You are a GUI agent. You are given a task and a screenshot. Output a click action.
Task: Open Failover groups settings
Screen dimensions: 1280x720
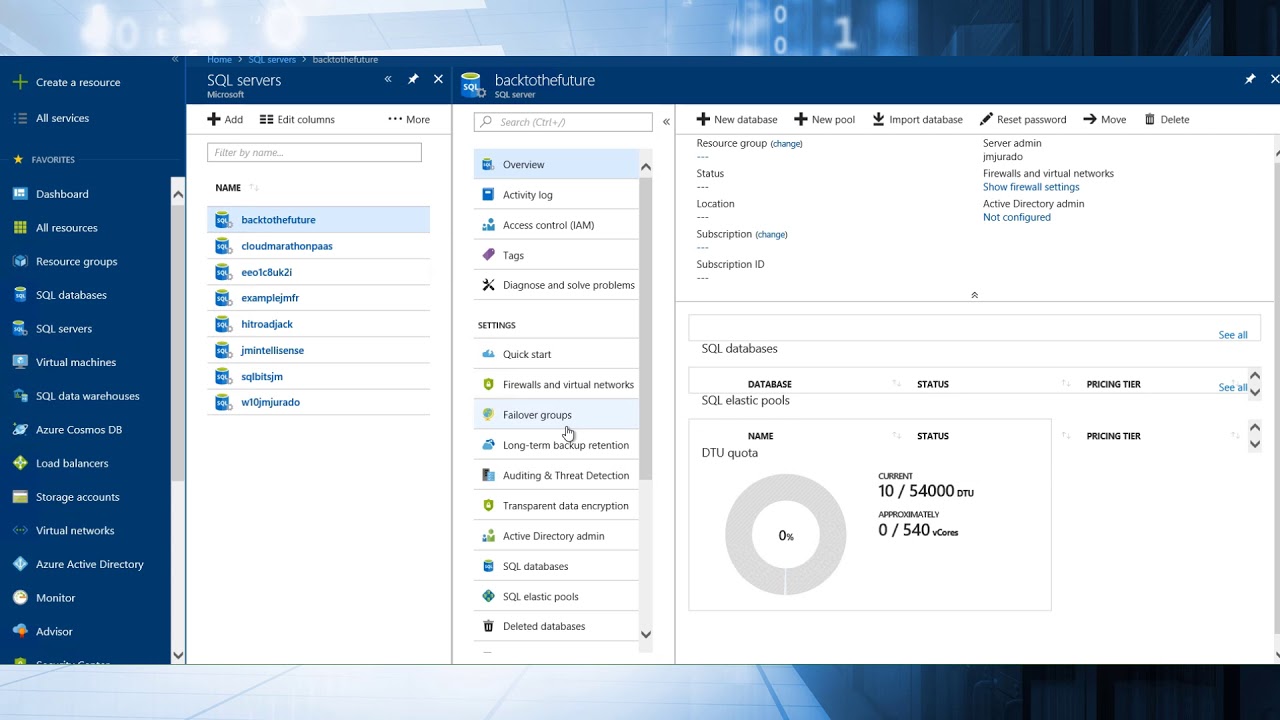(556, 415)
